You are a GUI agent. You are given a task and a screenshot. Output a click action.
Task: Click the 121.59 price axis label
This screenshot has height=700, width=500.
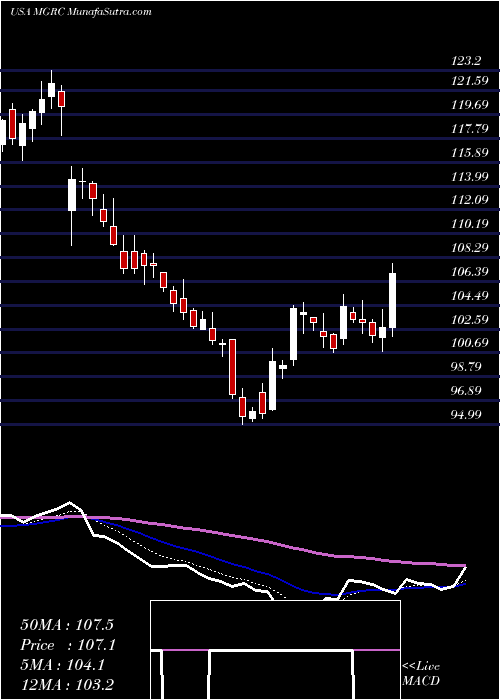click(x=469, y=81)
